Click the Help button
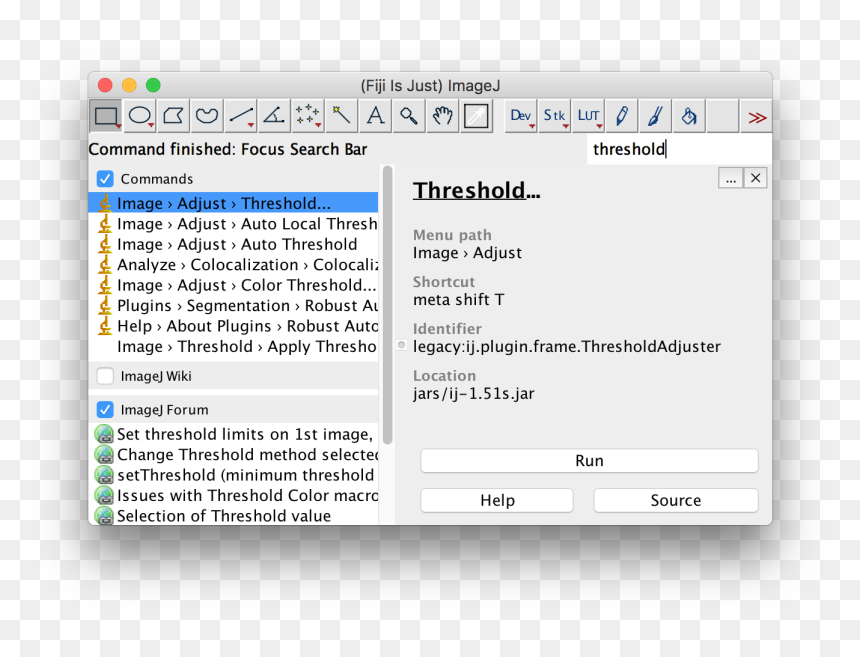The image size is (860, 657). click(497, 500)
